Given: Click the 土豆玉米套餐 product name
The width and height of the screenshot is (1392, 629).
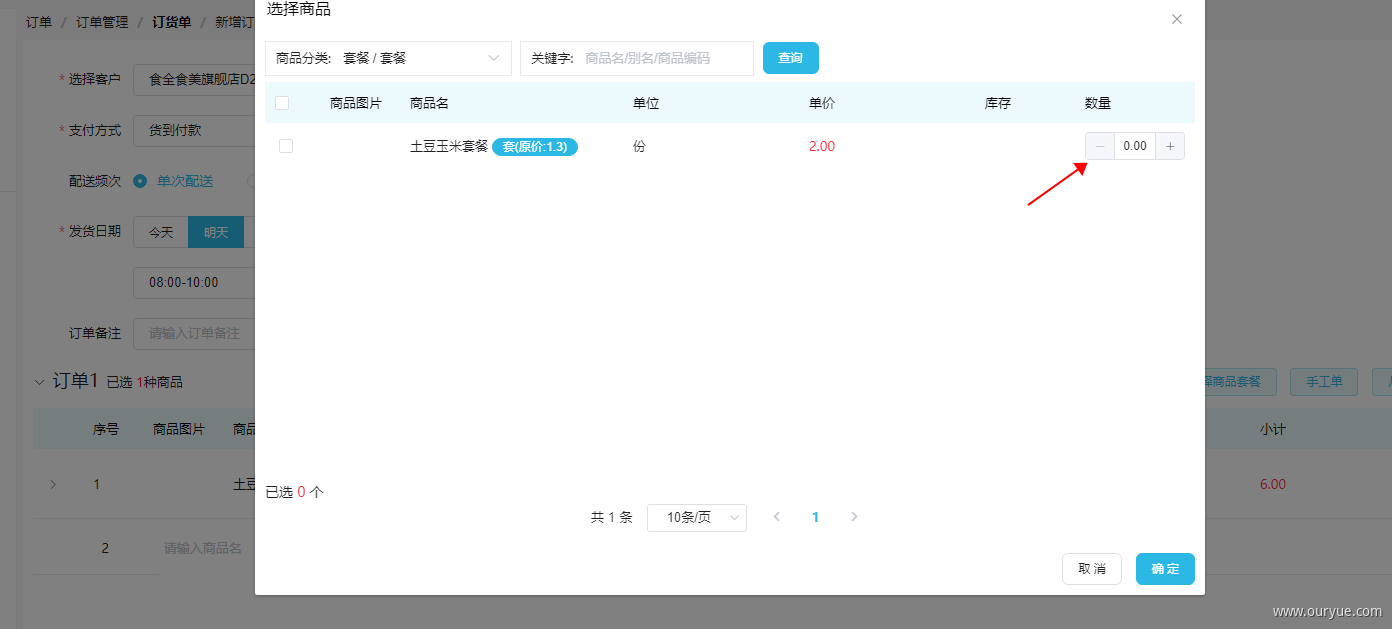Looking at the screenshot, I should tap(449, 146).
